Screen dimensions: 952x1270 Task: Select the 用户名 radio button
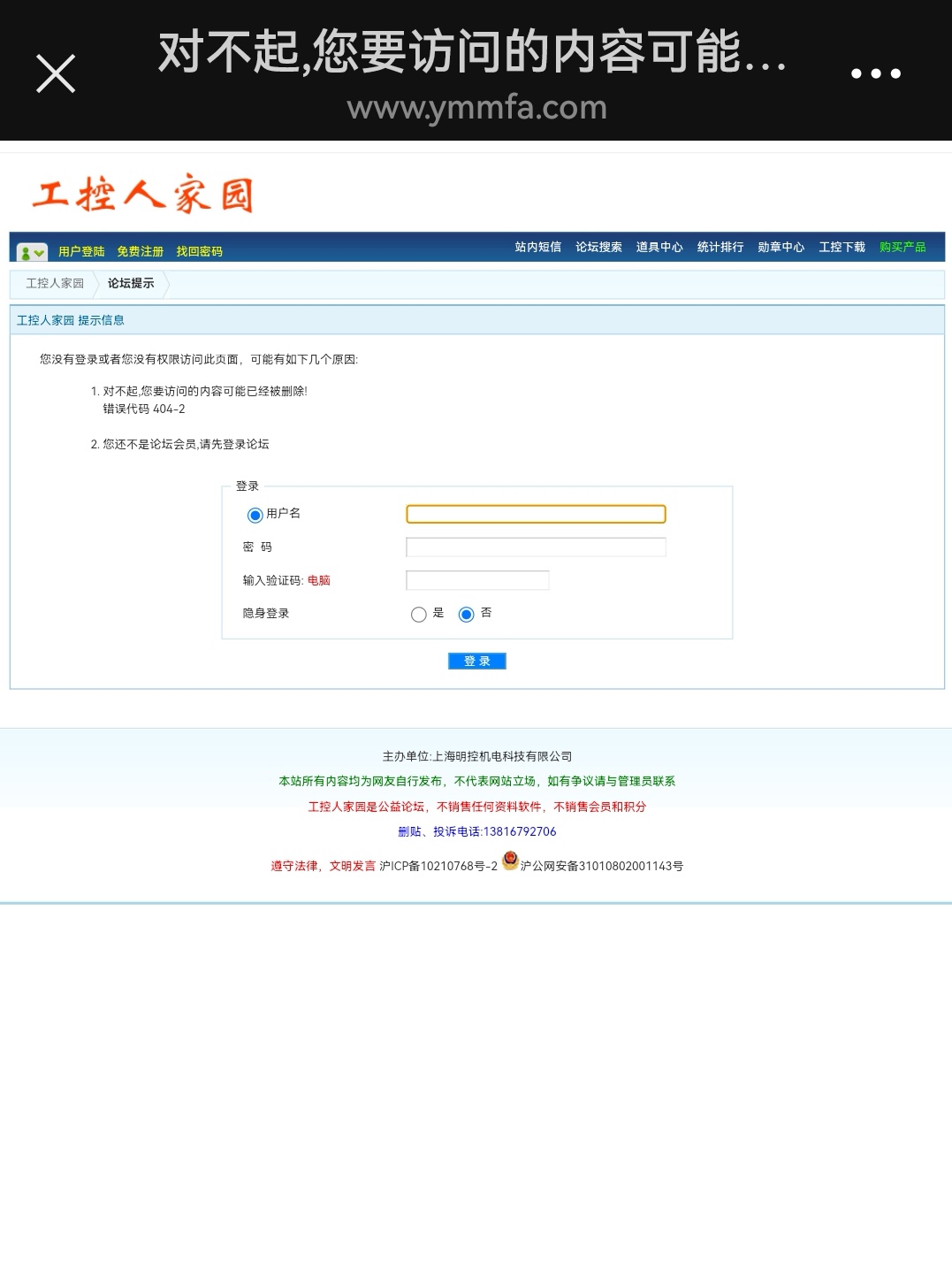click(255, 515)
